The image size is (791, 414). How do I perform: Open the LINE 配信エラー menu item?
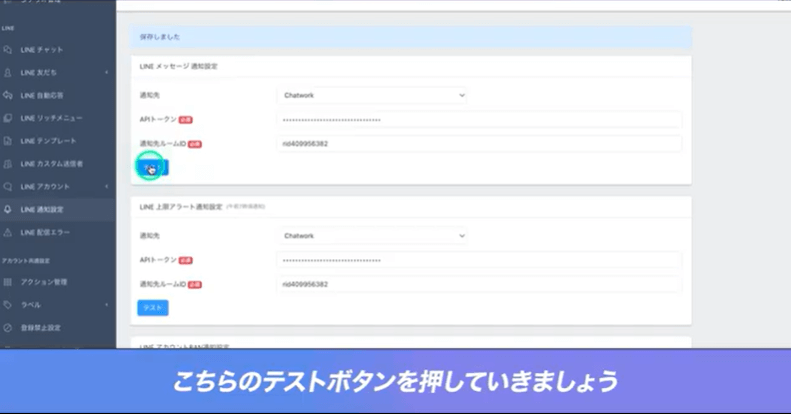[48, 233]
